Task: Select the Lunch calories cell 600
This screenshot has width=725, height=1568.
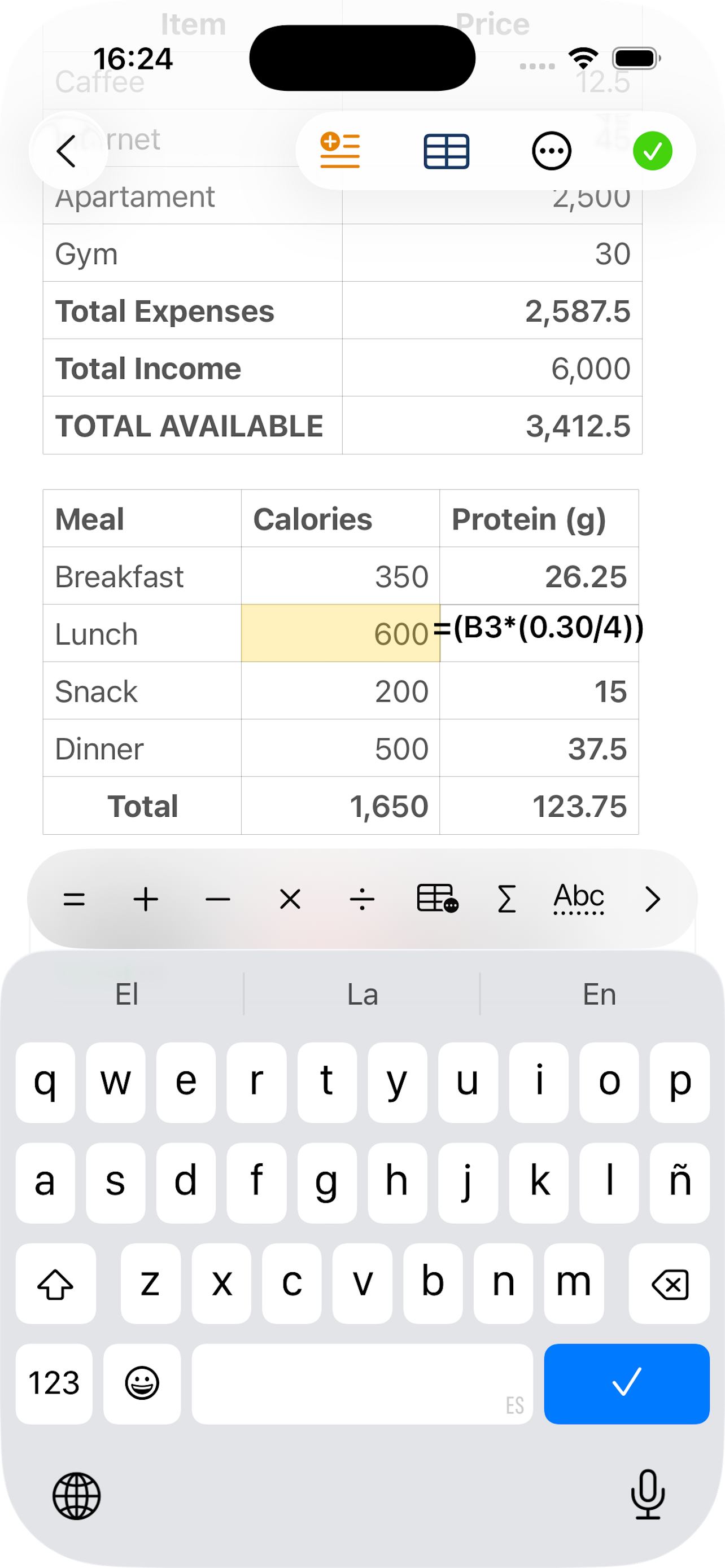Action: click(x=340, y=633)
